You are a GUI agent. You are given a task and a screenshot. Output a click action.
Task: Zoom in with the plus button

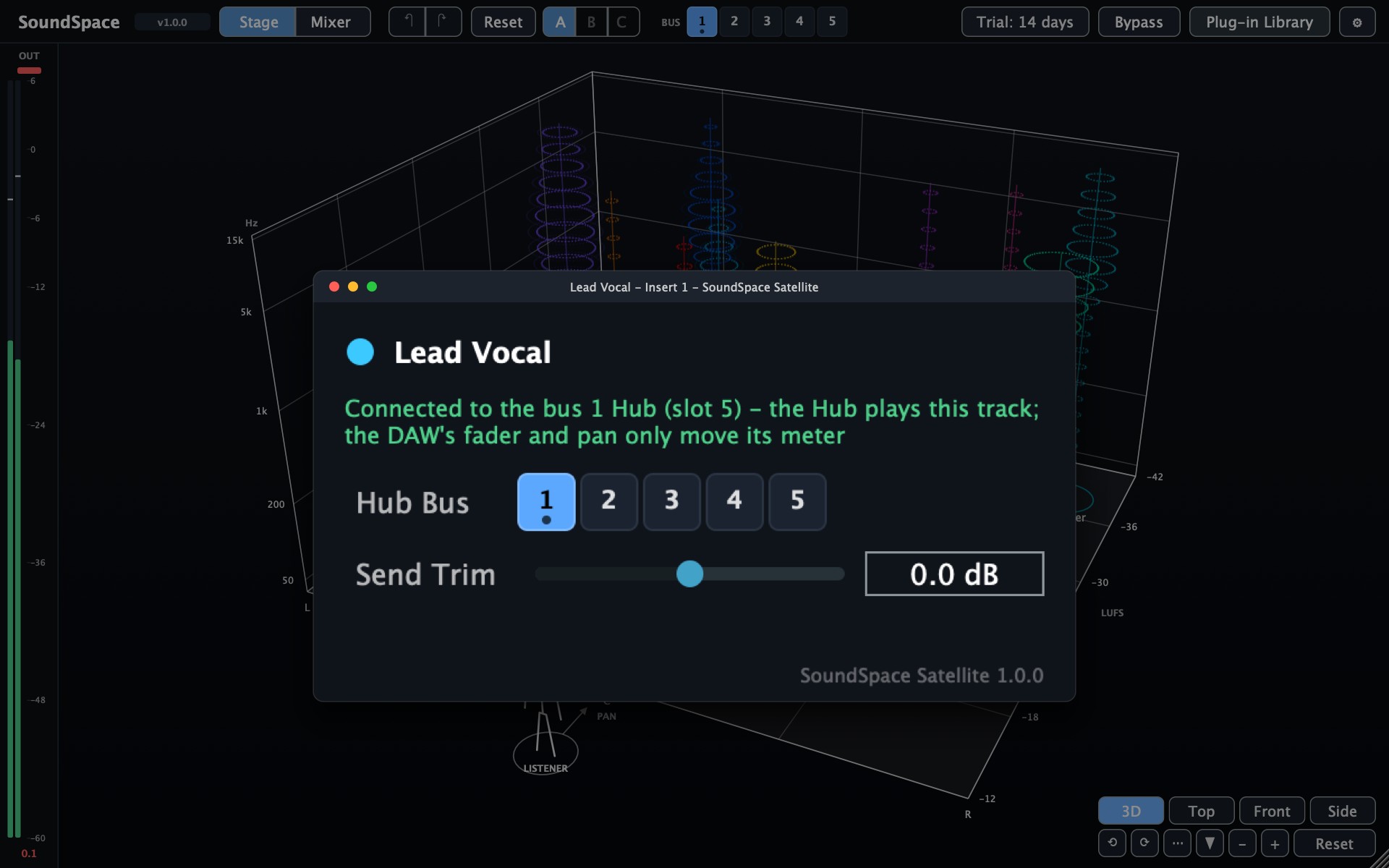point(1275,843)
